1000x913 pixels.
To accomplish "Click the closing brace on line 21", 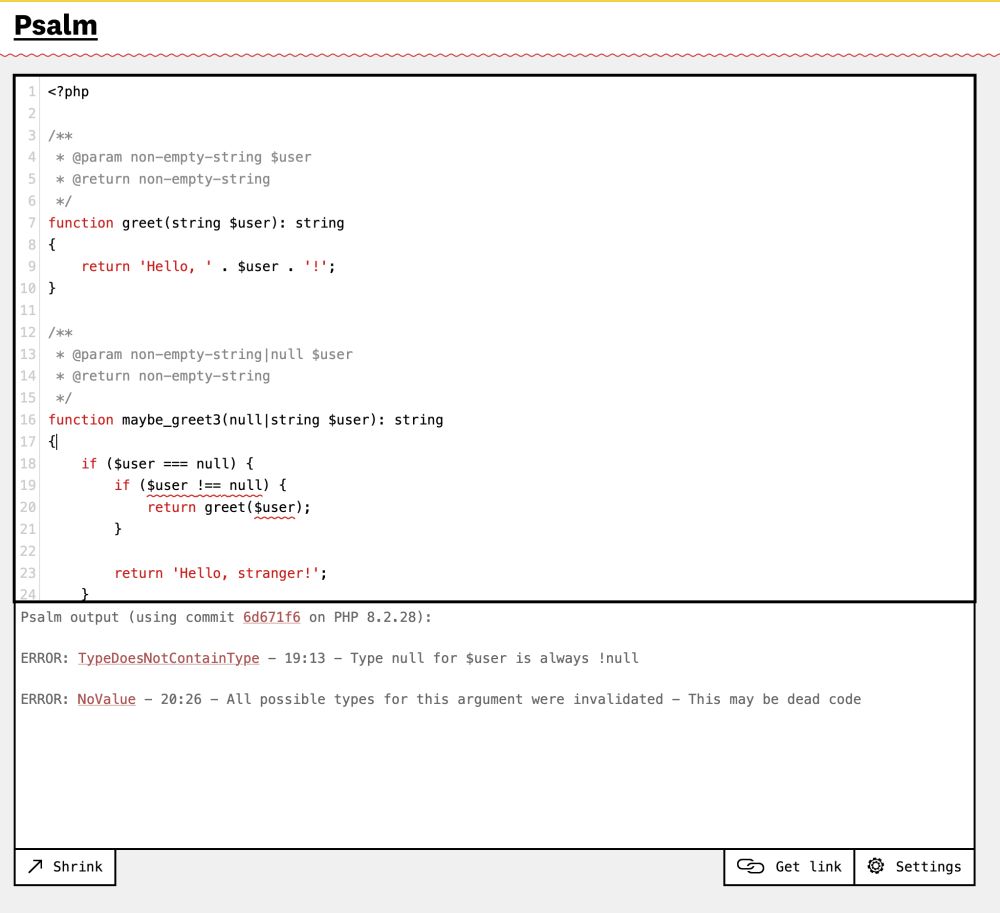I will point(118,529).
